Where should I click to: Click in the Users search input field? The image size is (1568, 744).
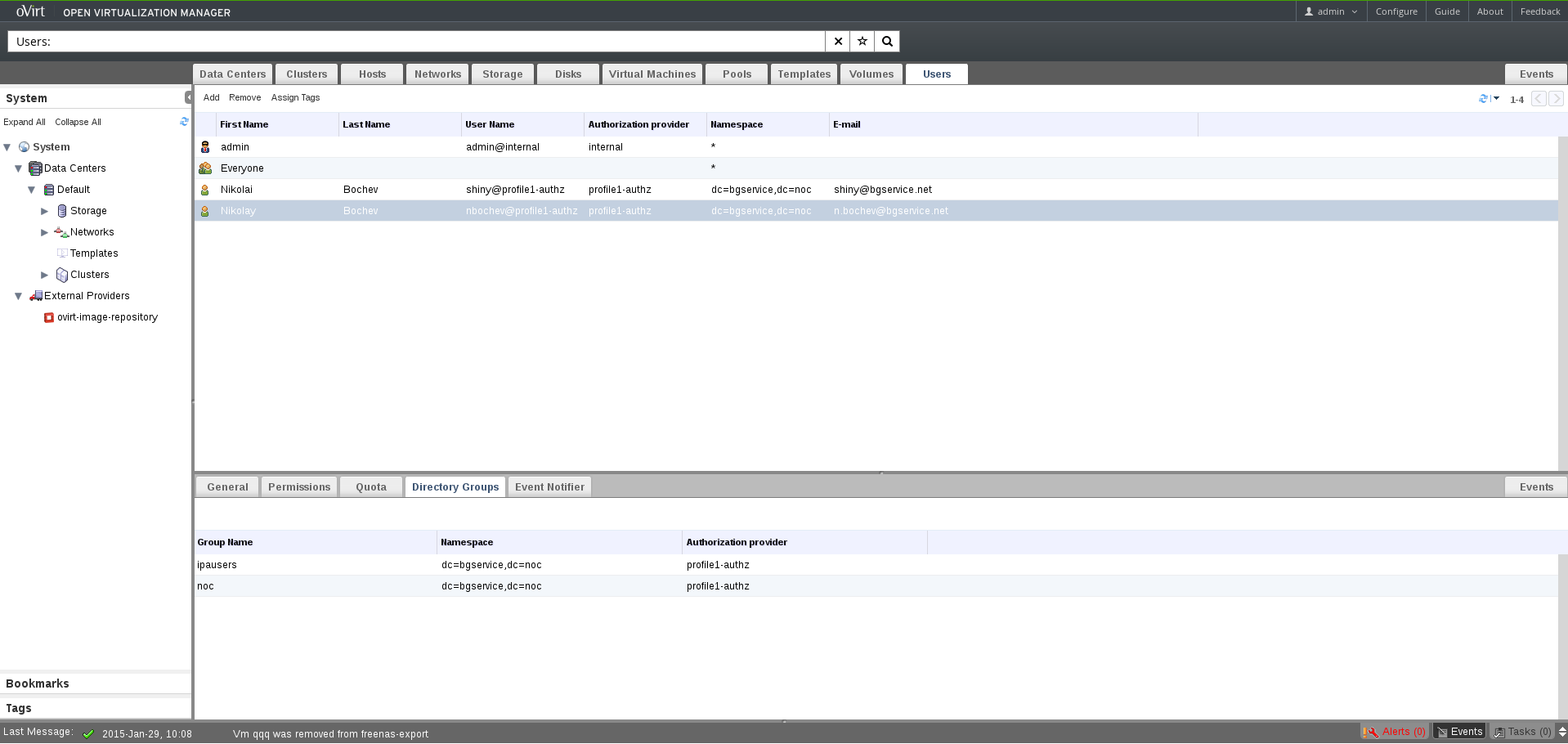[x=433, y=42]
